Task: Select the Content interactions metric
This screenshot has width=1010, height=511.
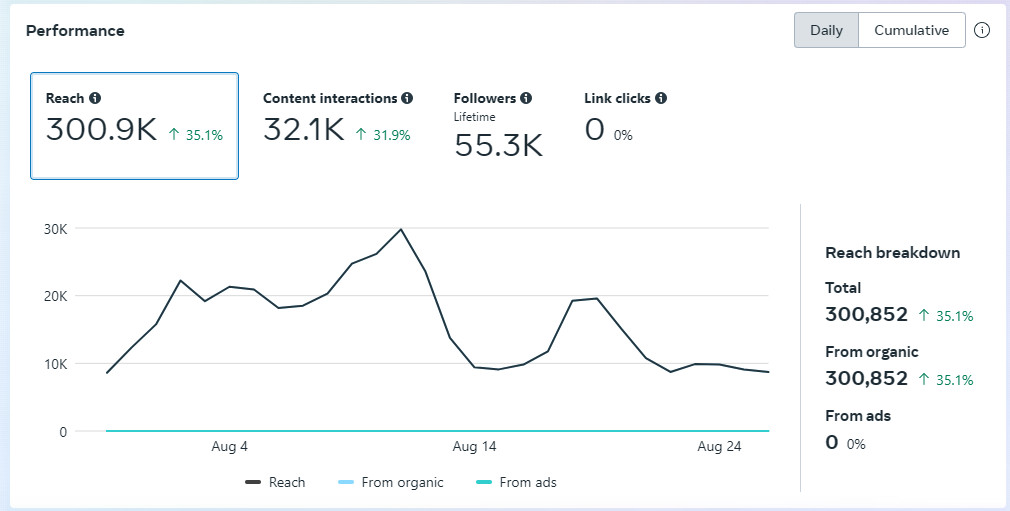Action: (x=337, y=120)
